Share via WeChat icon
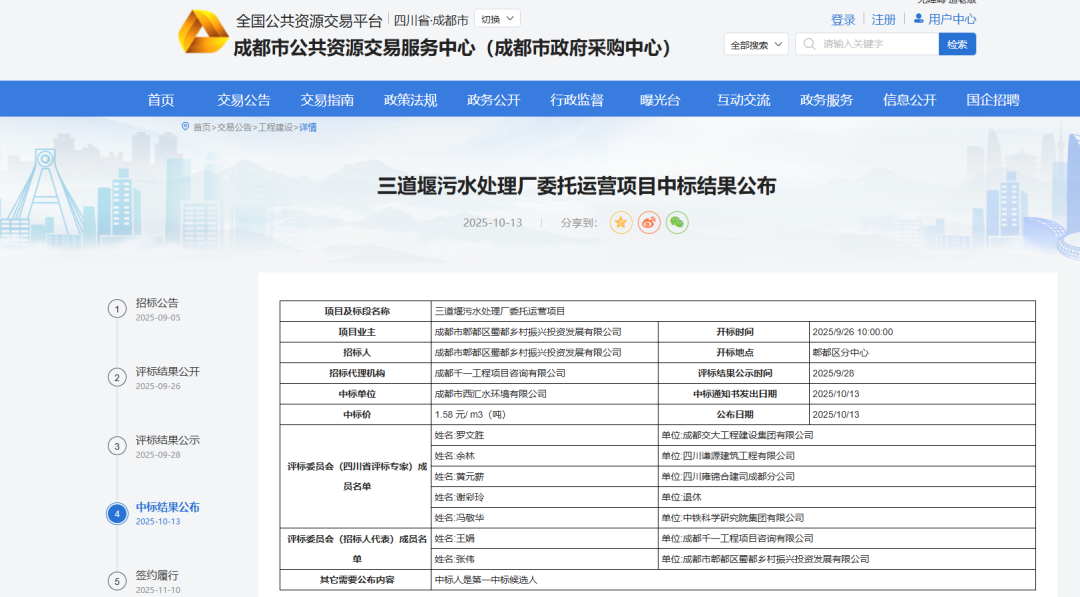The width and height of the screenshot is (1080, 597). [677, 222]
